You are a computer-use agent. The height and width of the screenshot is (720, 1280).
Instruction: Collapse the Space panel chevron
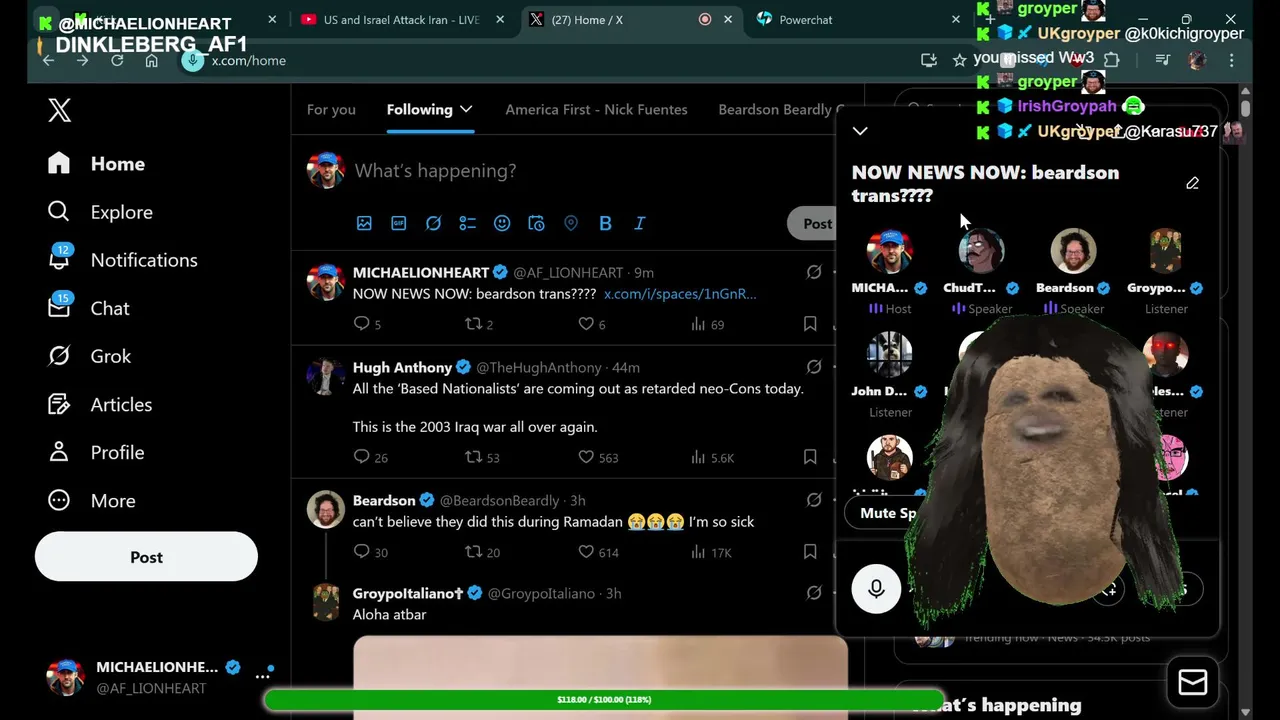860,131
